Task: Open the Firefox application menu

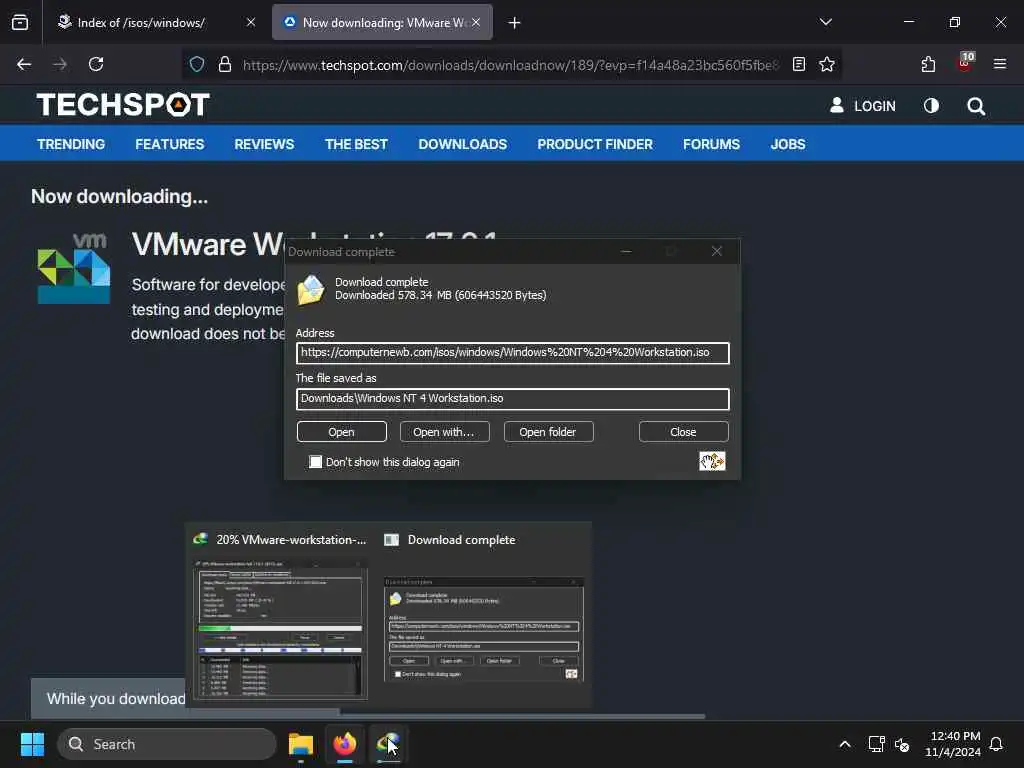Action: 1000,64
